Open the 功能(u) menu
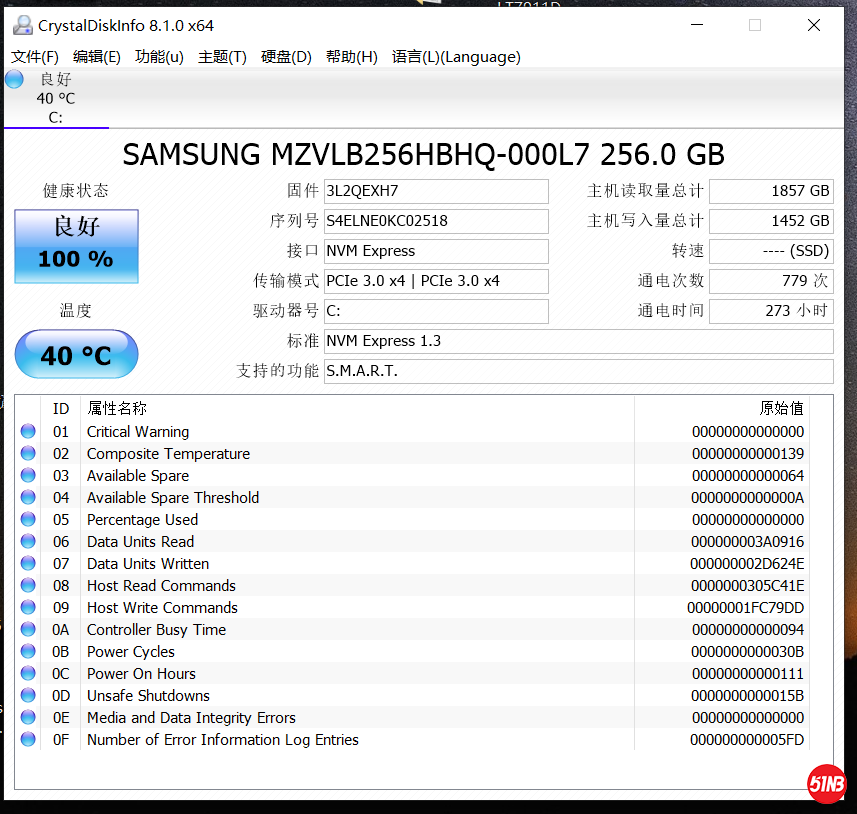The width and height of the screenshot is (857, 814). click(x=159, y=57)
